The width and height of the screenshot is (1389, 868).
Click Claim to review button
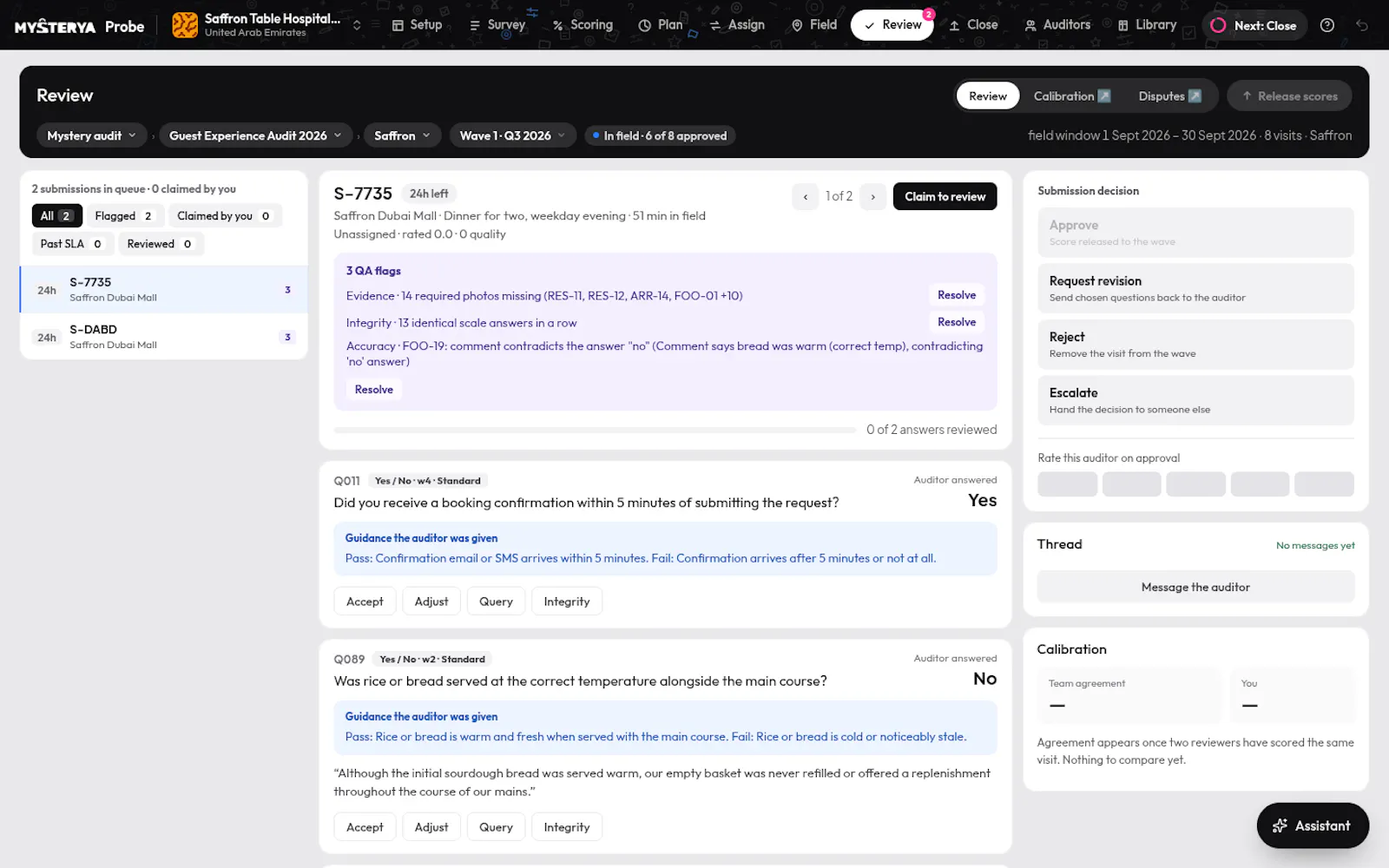(x=945, y=196)
